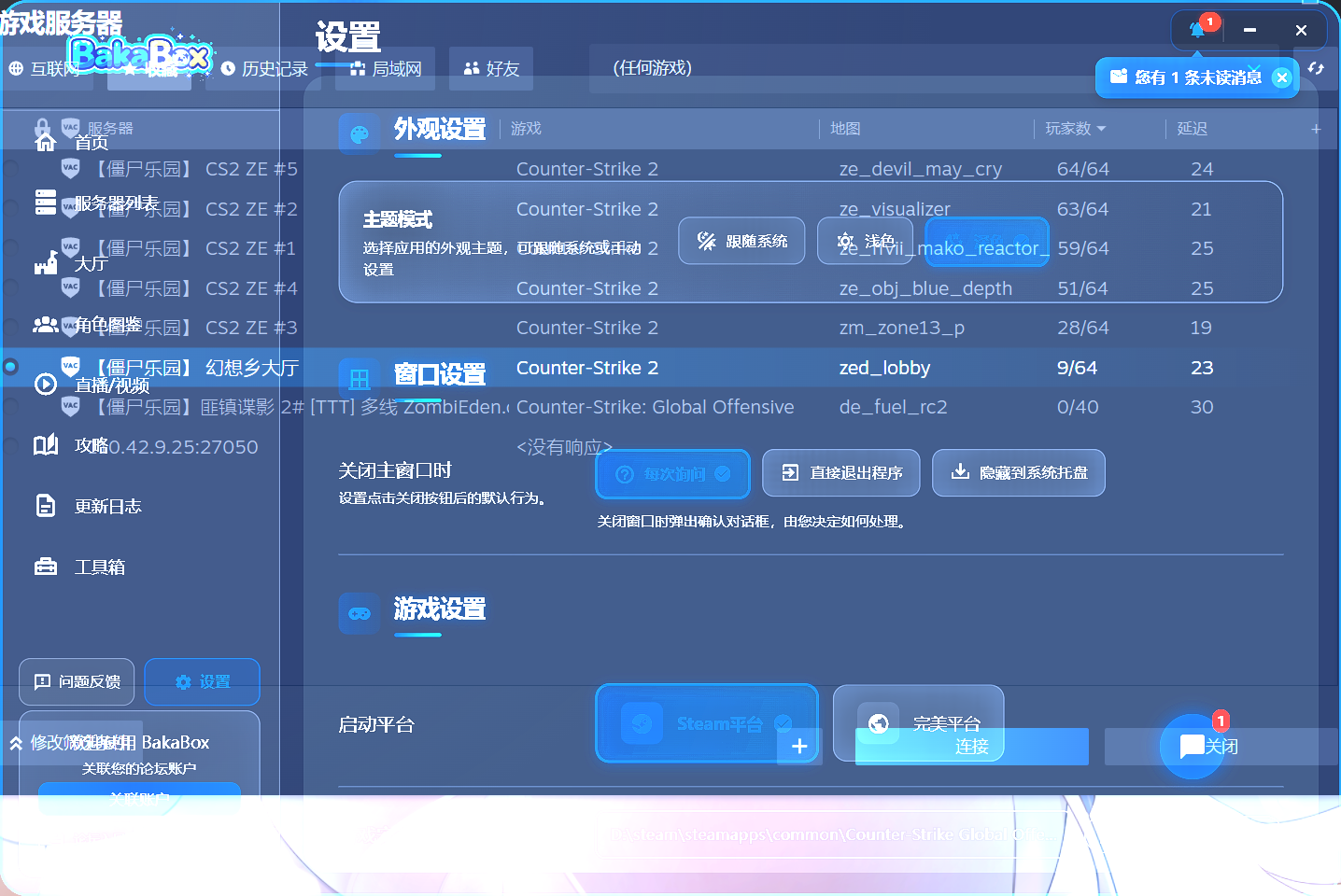Click the plus add-server button beside Steam平台
The height and width of the screenshot is (896, 1341).
click(x=799, y=747)
